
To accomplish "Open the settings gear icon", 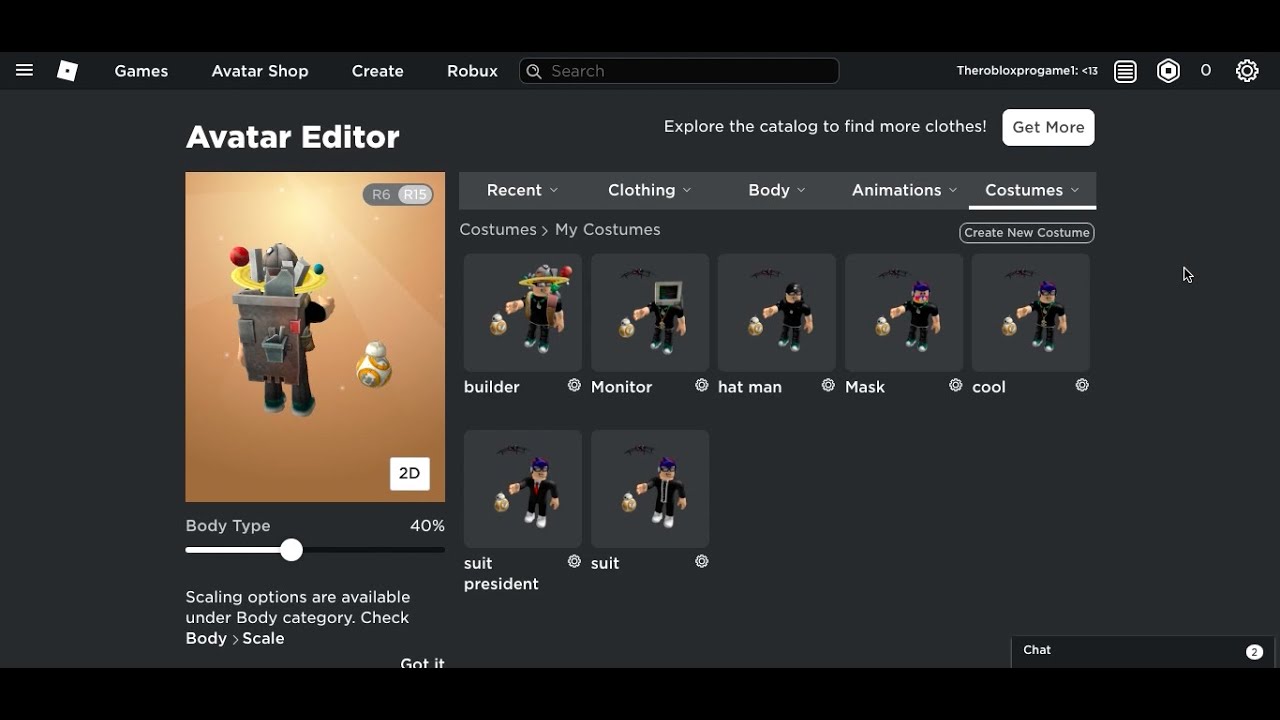I will click(x=1247, y=71).
